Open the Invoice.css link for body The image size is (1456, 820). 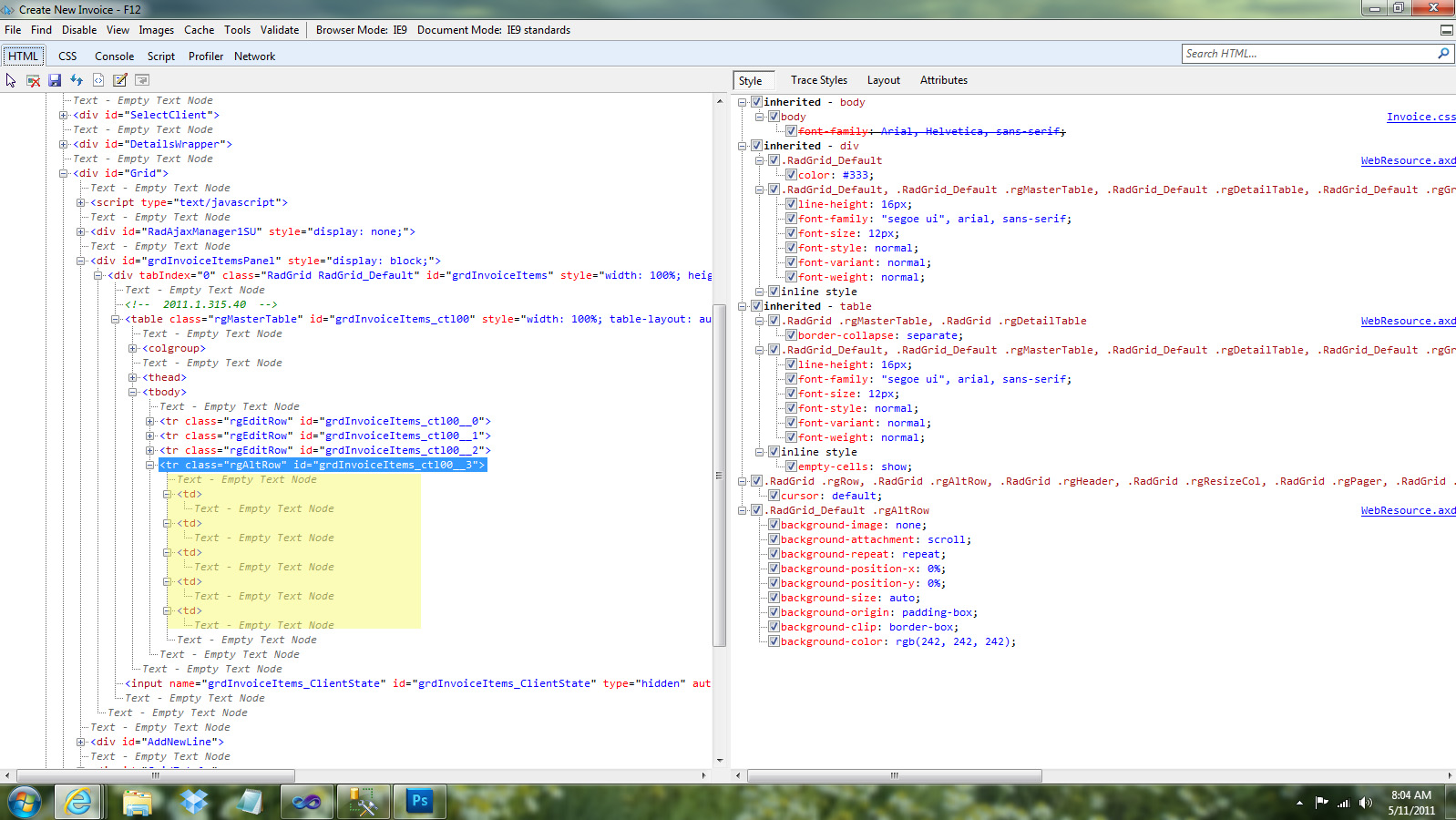pyautogui.click(x=1420, y=117)
